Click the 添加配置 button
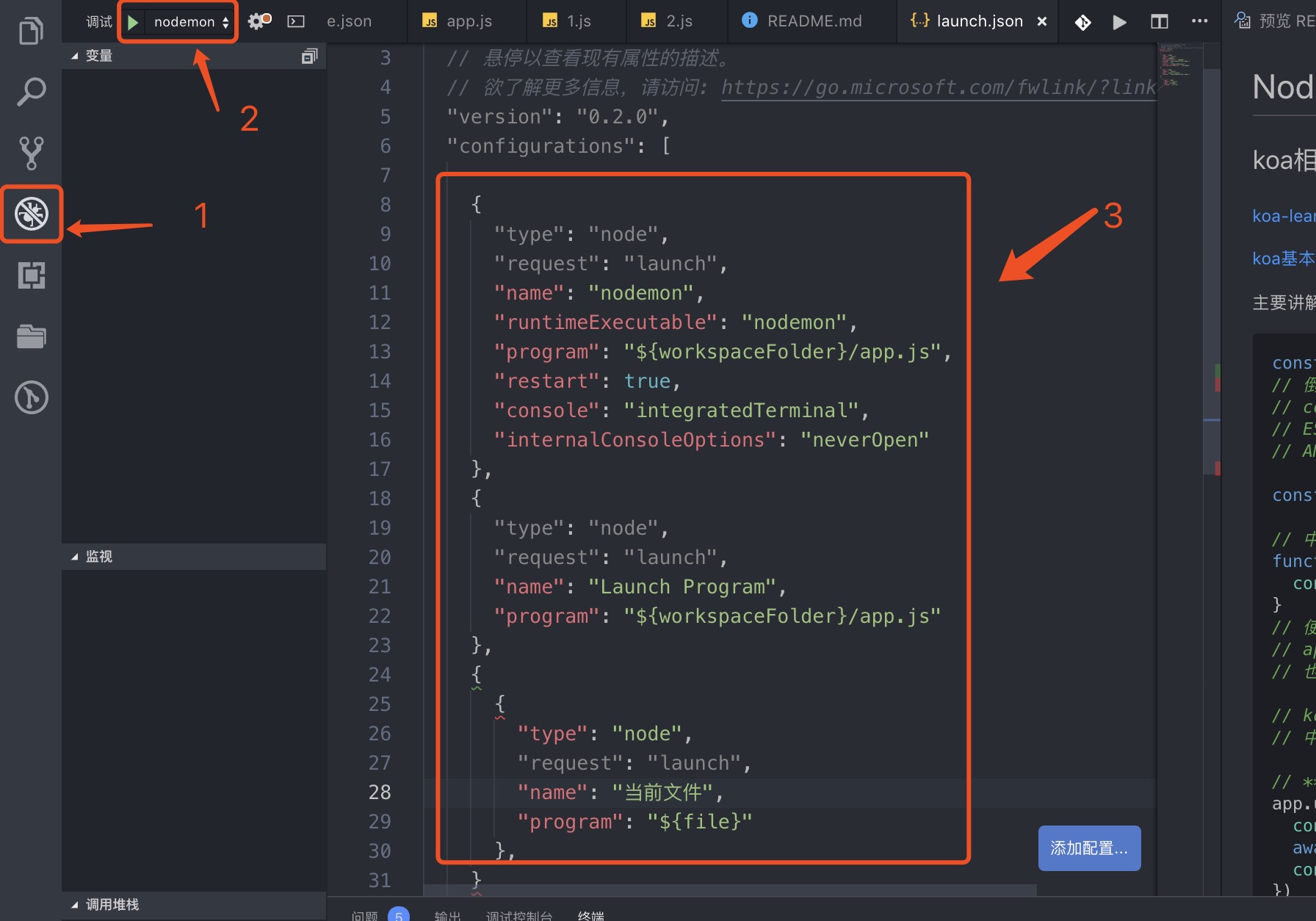The width and height of the screenshot is (1316, 921). pos(1089,848)
